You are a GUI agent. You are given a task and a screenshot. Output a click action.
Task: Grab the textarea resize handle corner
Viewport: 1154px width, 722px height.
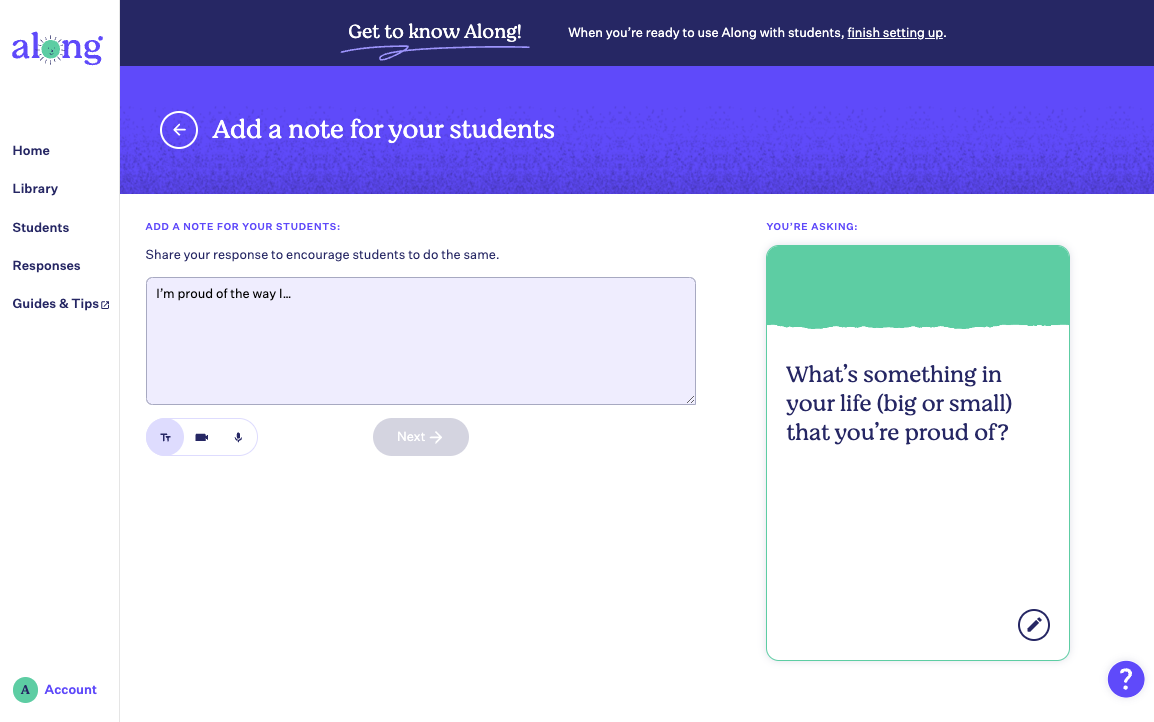pos(690,400)
